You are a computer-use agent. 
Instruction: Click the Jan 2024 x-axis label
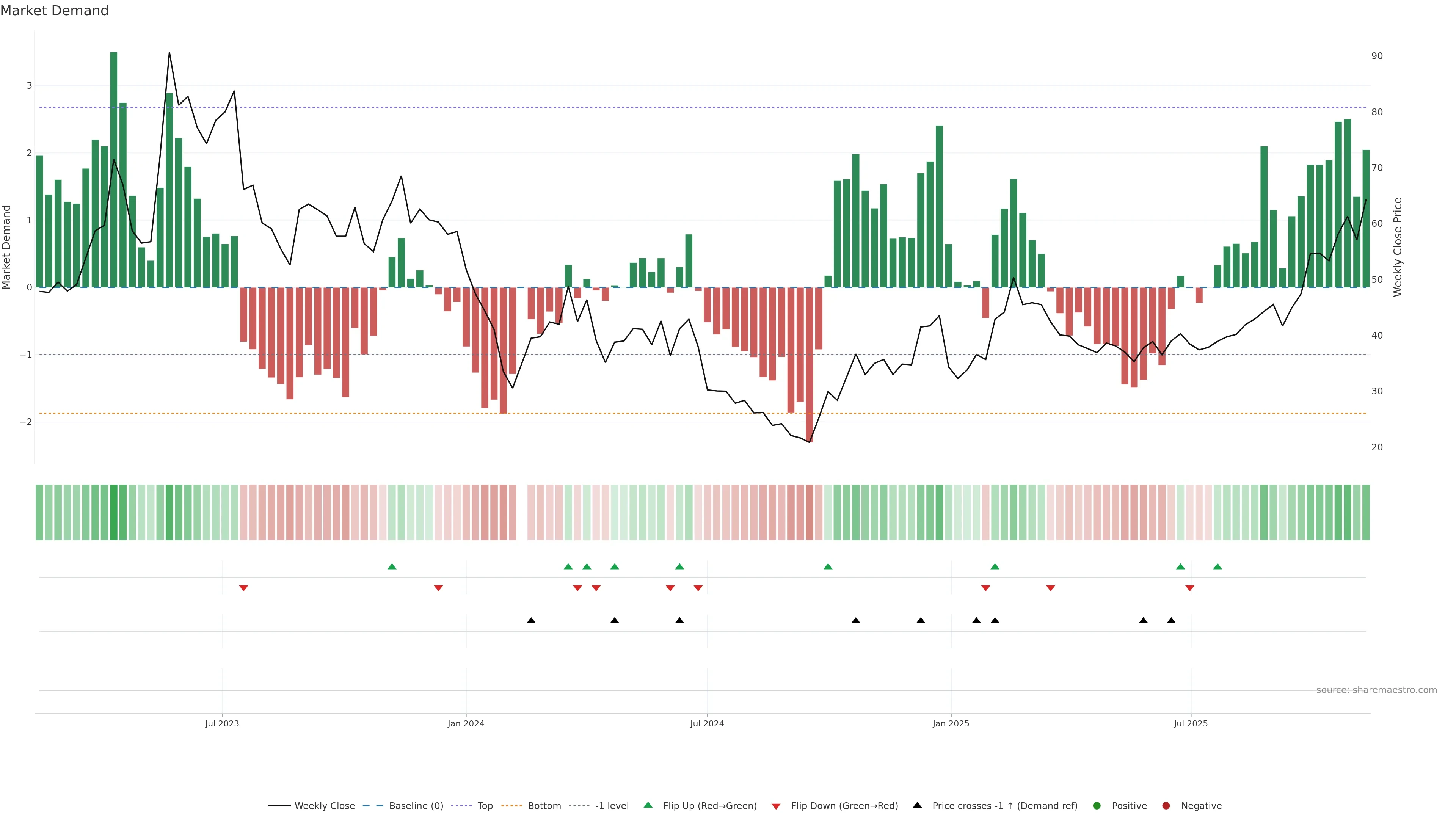pyautogui.click(x=466, y=723)
